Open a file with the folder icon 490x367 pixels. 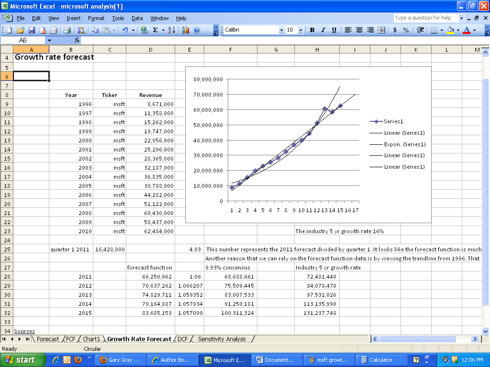click(20, 30)
